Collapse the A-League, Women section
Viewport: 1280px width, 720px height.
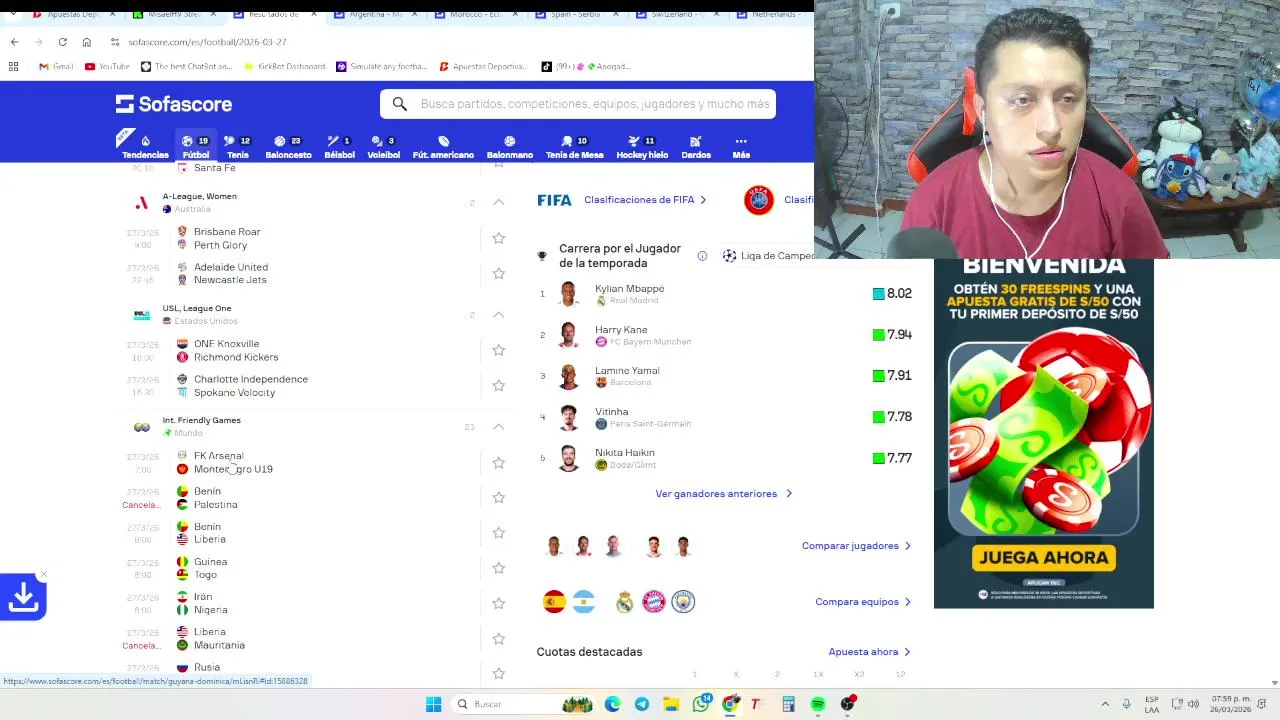coord(498,202)
